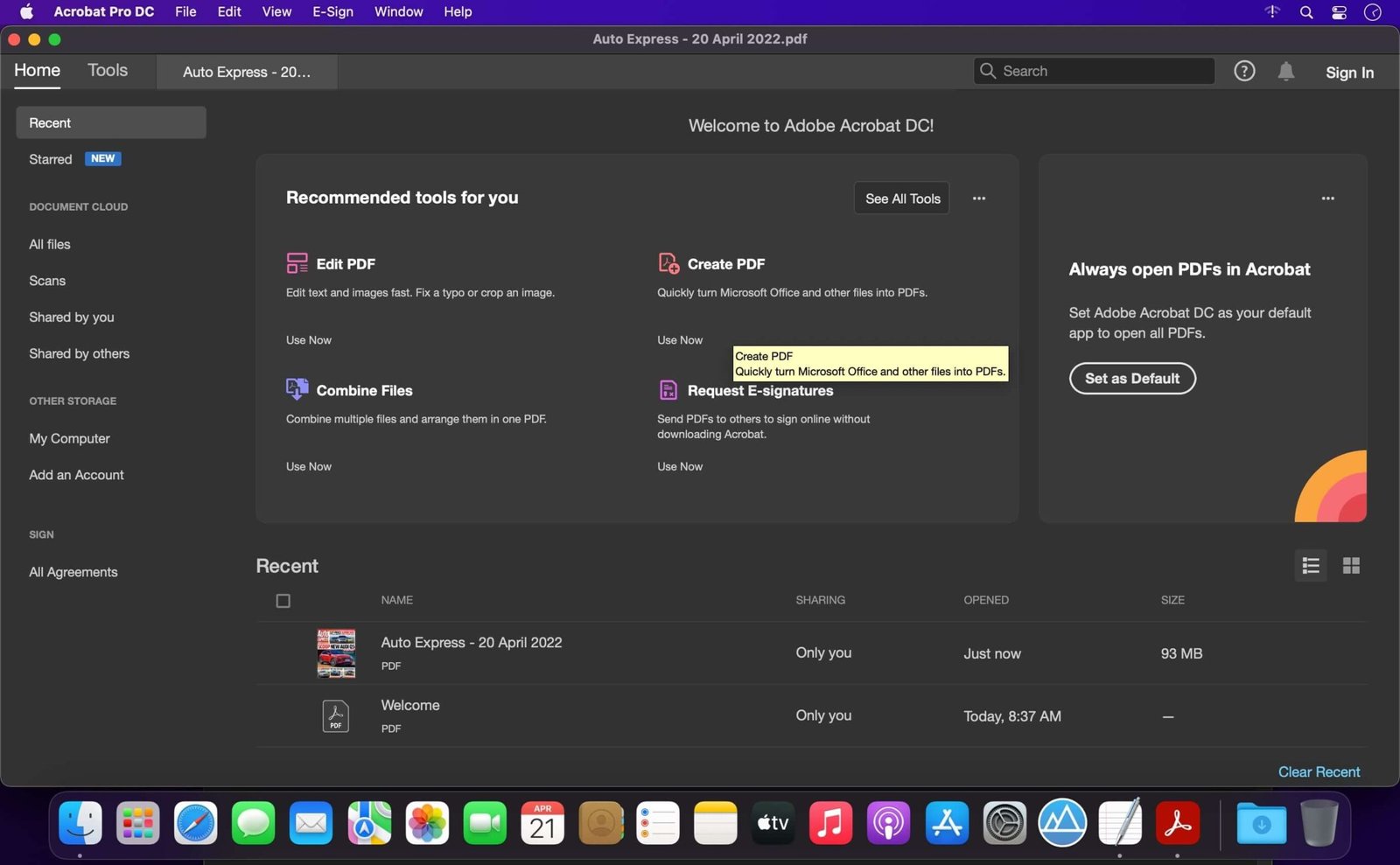Open the ellipsis menu on Recommended tools
The image size is (1400, 865).
click(979, 199)
